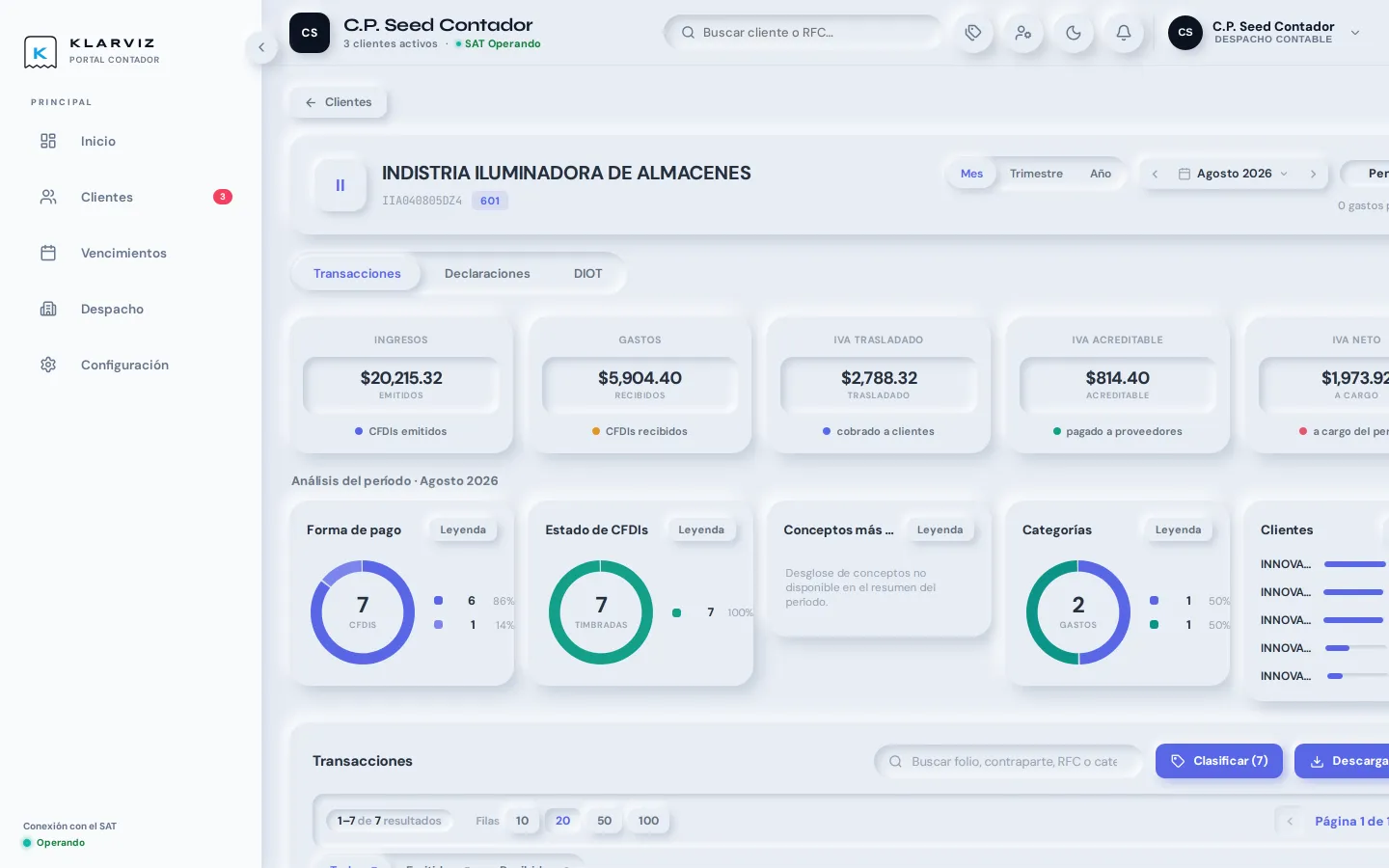The image size is (1389, 868).
Task: Click the 601 regime tag
Action: coord(490,201)
